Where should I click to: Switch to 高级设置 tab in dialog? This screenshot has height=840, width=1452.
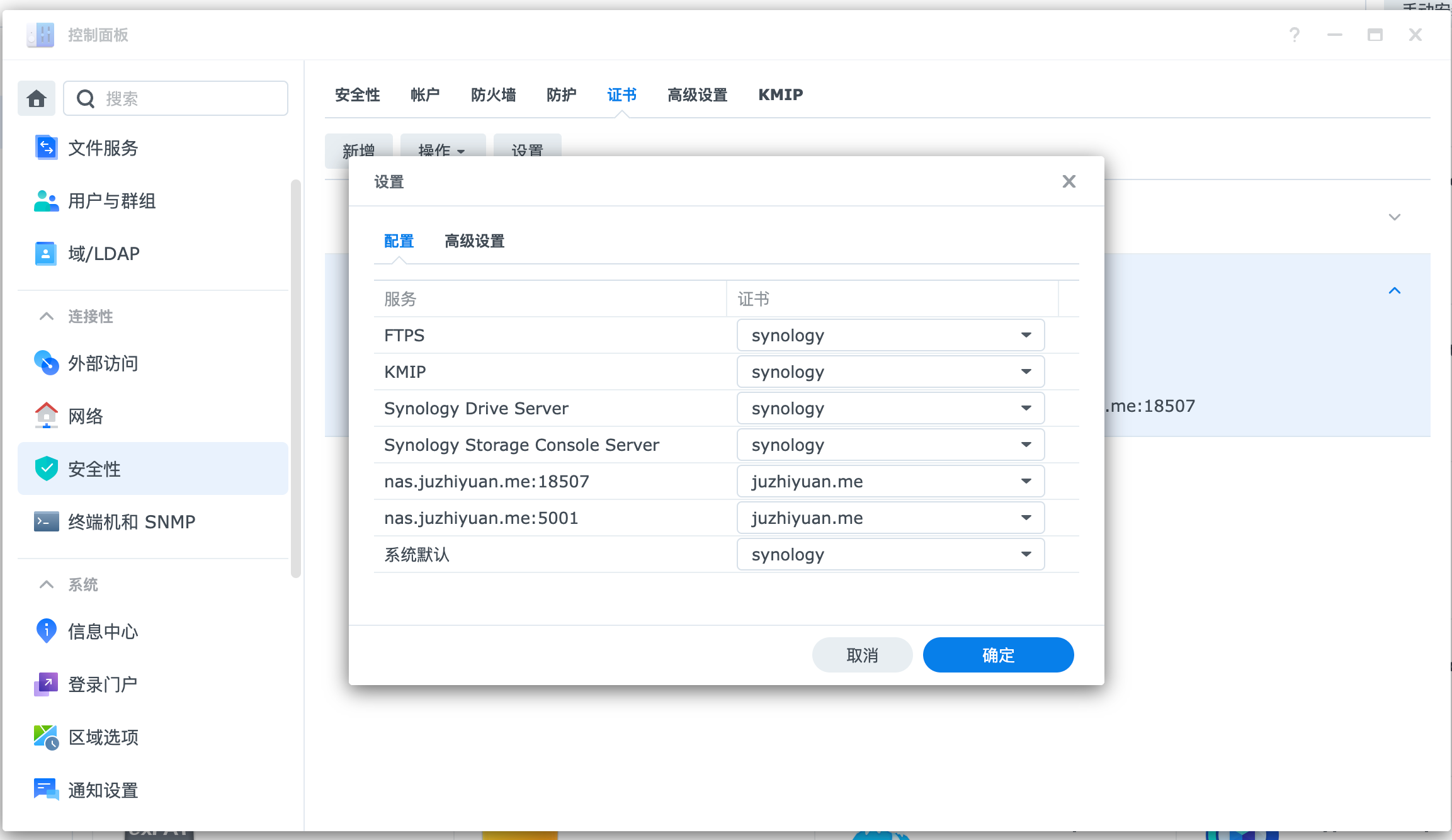coord(474,241)
